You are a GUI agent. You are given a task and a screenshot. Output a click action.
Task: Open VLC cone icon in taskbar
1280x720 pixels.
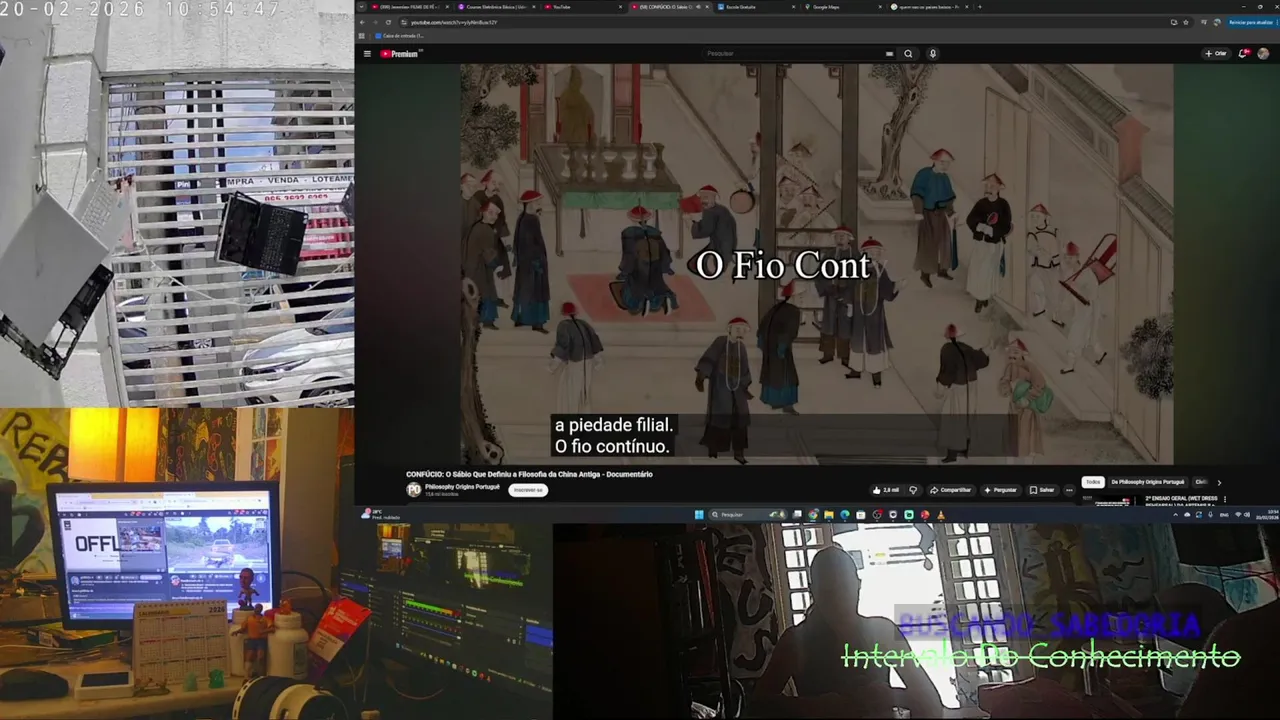click(x=941, y=515)
